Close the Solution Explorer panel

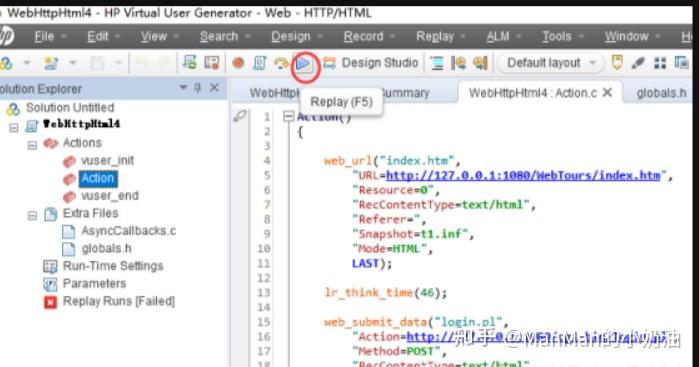coord(214,87)
